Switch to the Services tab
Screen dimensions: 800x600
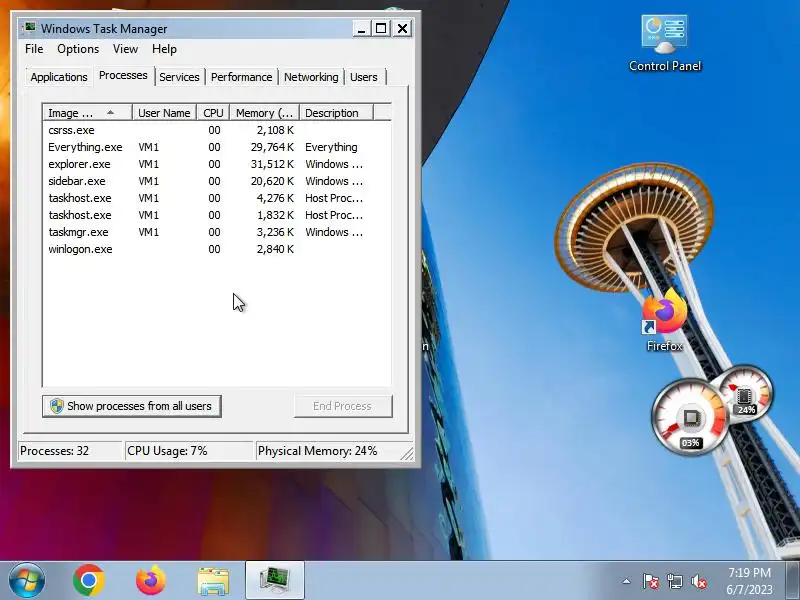pyautogui.click(x=179, y=77)
